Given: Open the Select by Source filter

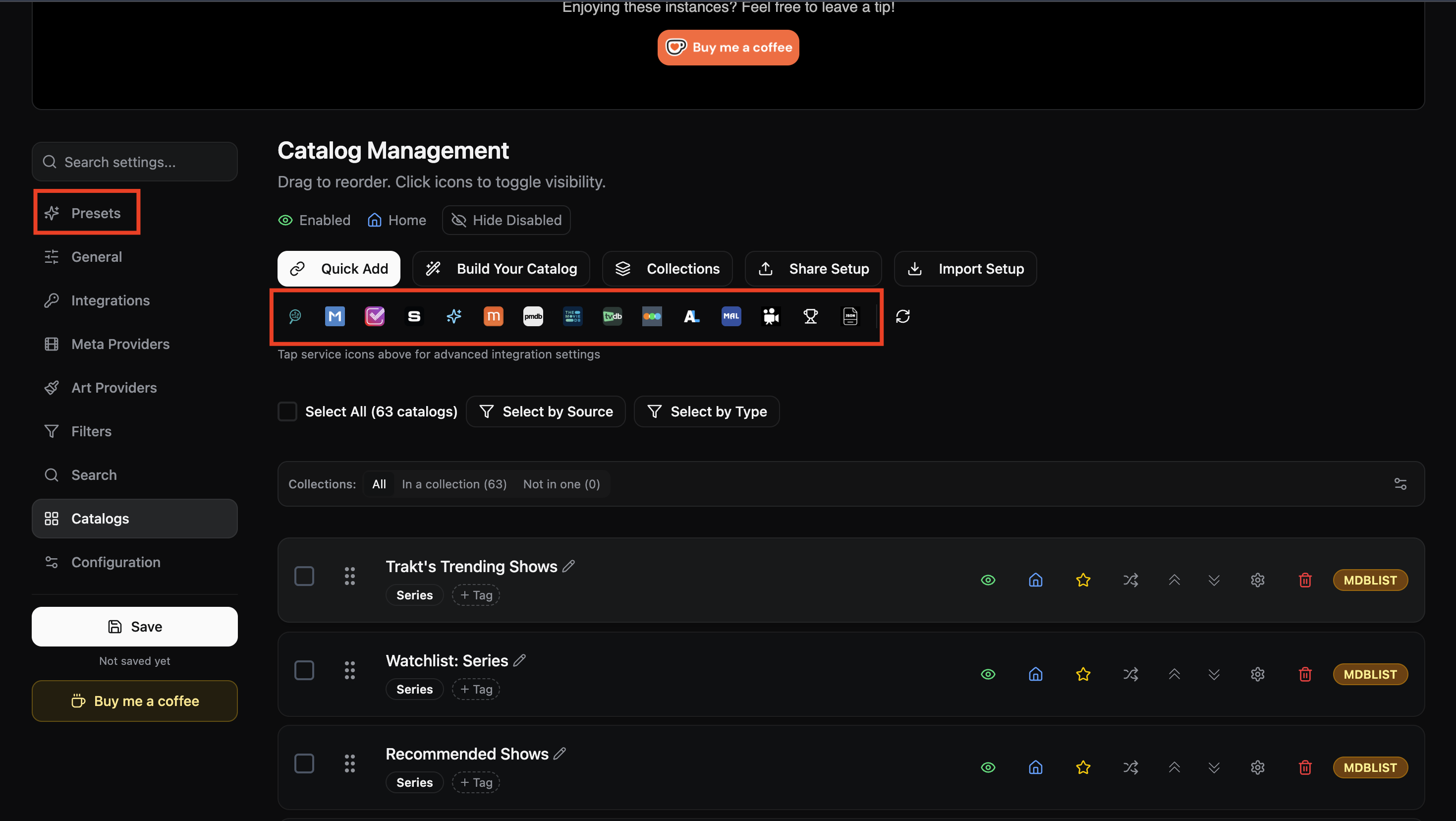Looking at the screenshot, I should point(546,411).
